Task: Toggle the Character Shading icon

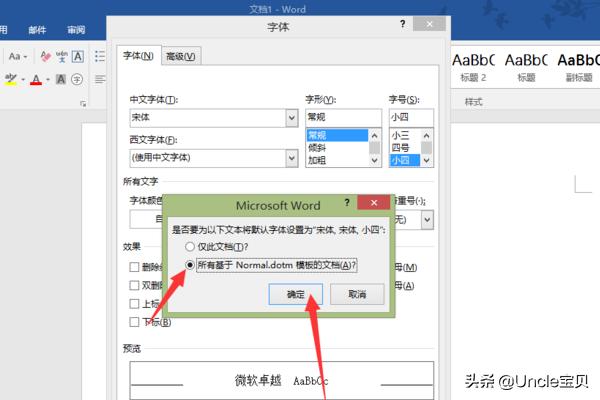Action: point(60,80)
